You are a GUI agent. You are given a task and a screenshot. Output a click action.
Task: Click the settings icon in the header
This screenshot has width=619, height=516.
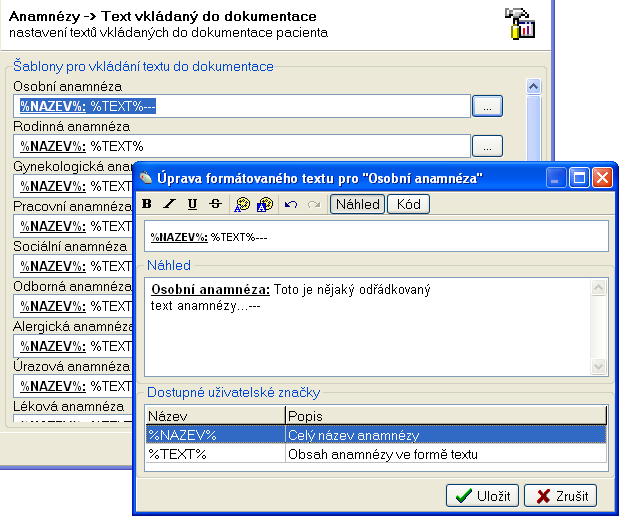(x=520, y=22)
